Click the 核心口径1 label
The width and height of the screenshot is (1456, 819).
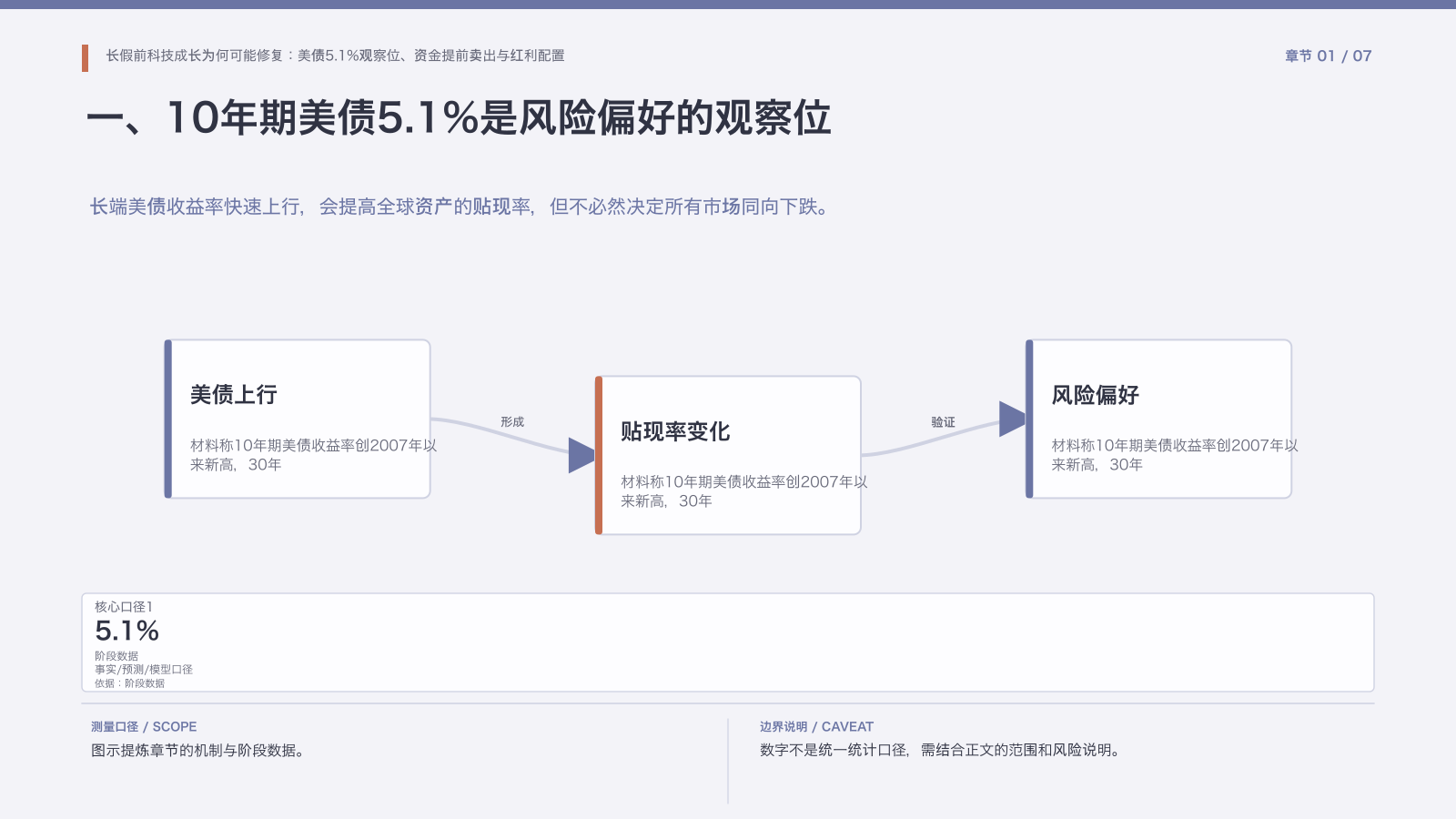[124, 607]
